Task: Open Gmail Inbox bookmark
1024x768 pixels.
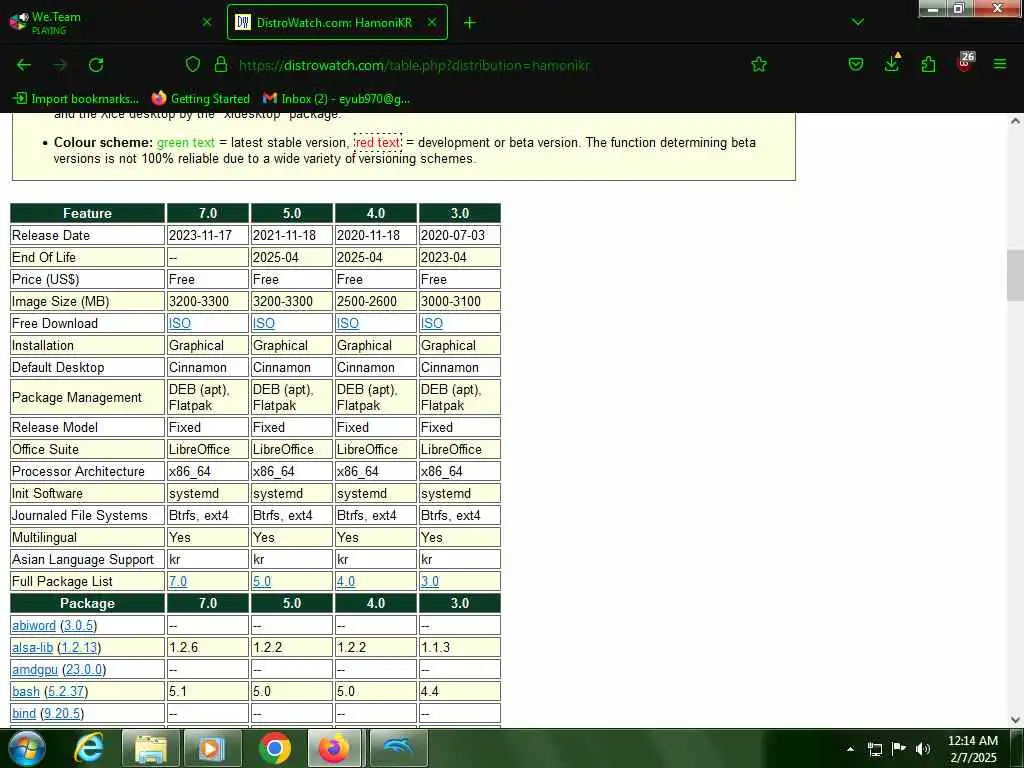Action: click(336, 99)
